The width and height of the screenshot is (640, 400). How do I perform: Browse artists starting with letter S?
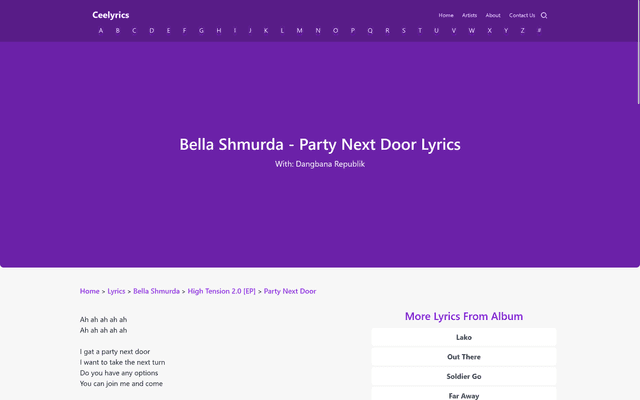[x=404, y=31]
